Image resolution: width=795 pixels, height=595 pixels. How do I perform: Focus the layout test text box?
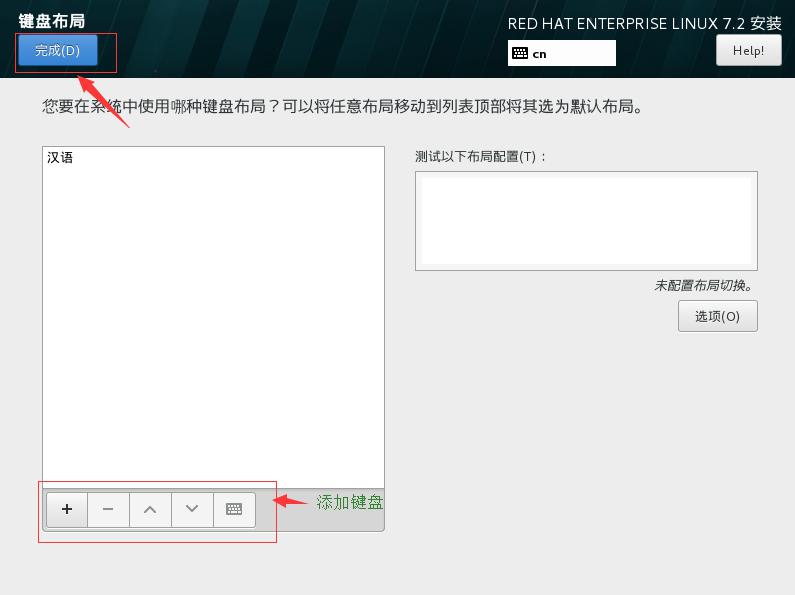[586, 220]
